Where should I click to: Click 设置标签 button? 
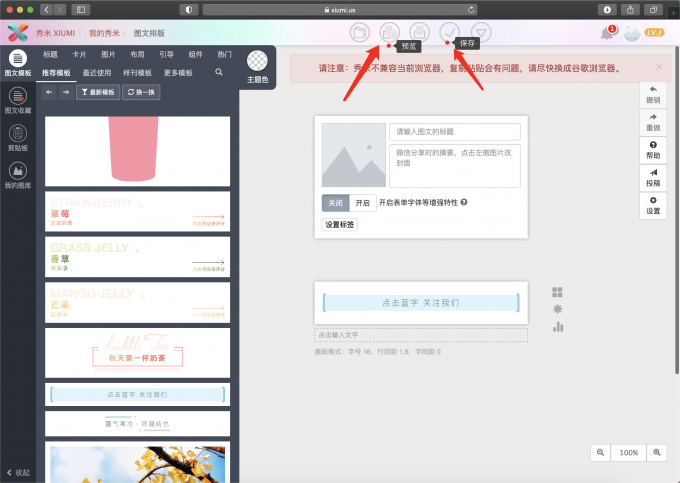click(340, 224)
